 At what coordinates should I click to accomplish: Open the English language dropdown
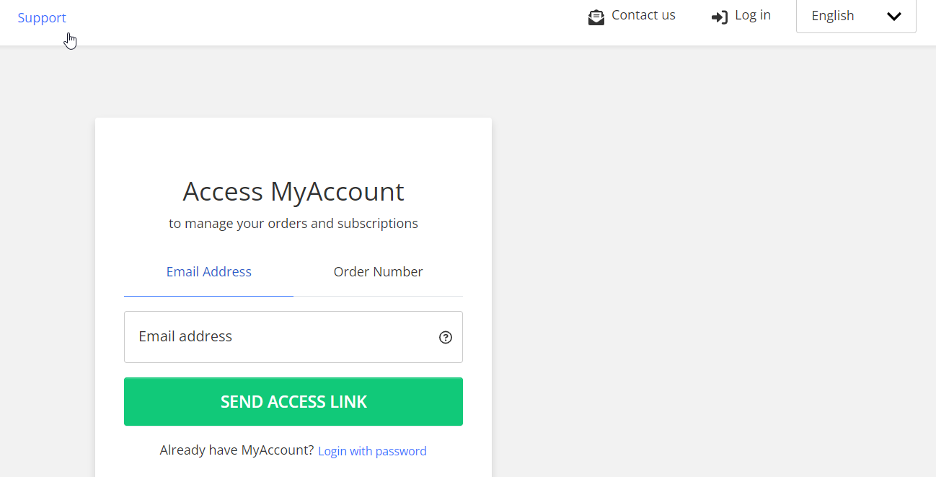tap(856, 16)
